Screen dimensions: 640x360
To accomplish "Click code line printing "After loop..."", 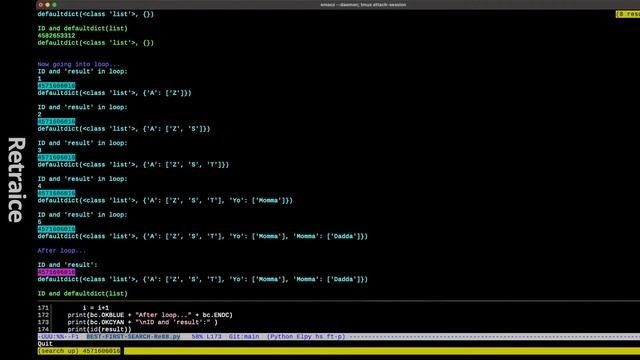I will [x=150, y=315].
